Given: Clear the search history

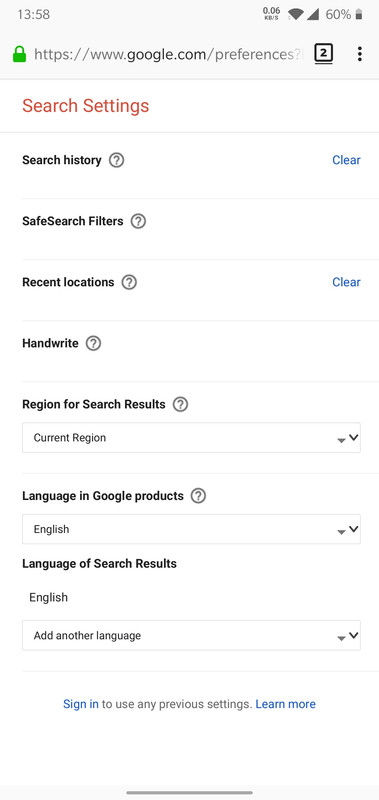Looking at the screenshot, I should (346, 160).
